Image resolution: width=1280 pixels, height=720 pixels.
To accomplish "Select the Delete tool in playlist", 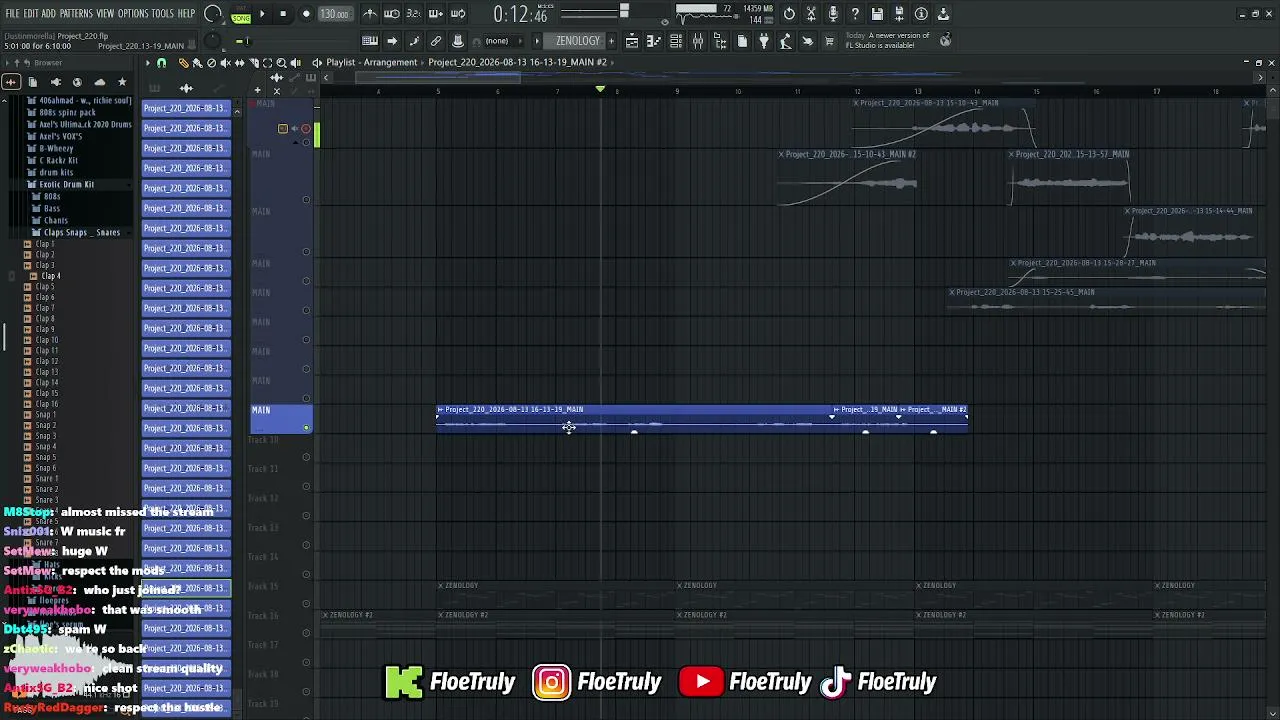I will (x=211, y=62).
